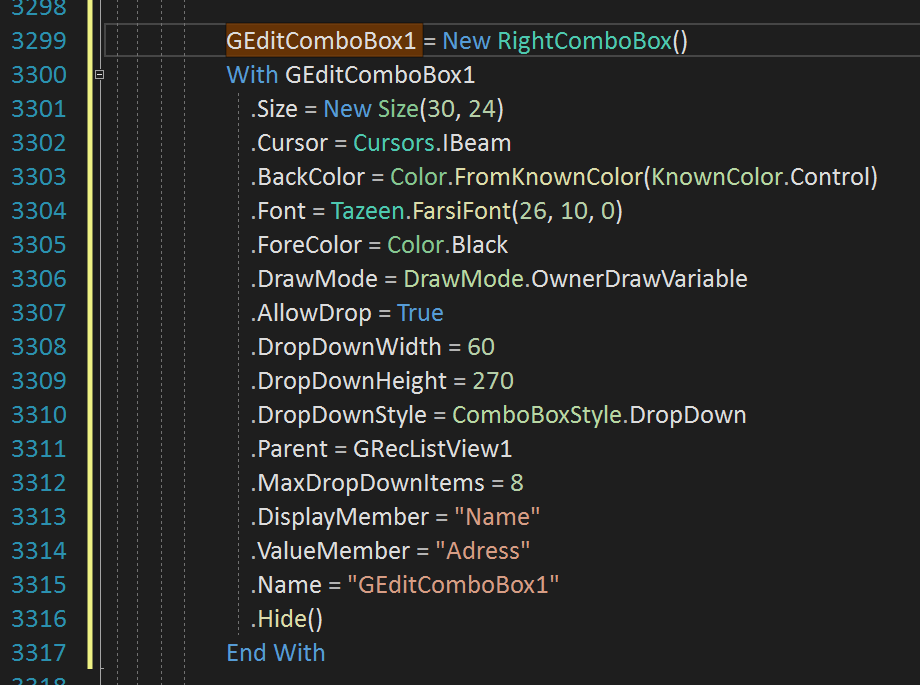
Task: Click the string "Name" on DisplayMember line
Action: [x=497, y=516]
